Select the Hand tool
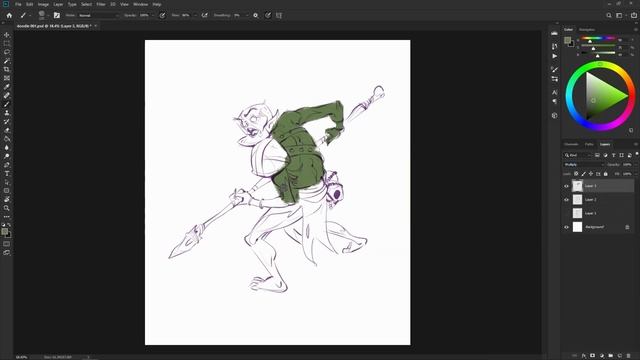 point(7,199)
